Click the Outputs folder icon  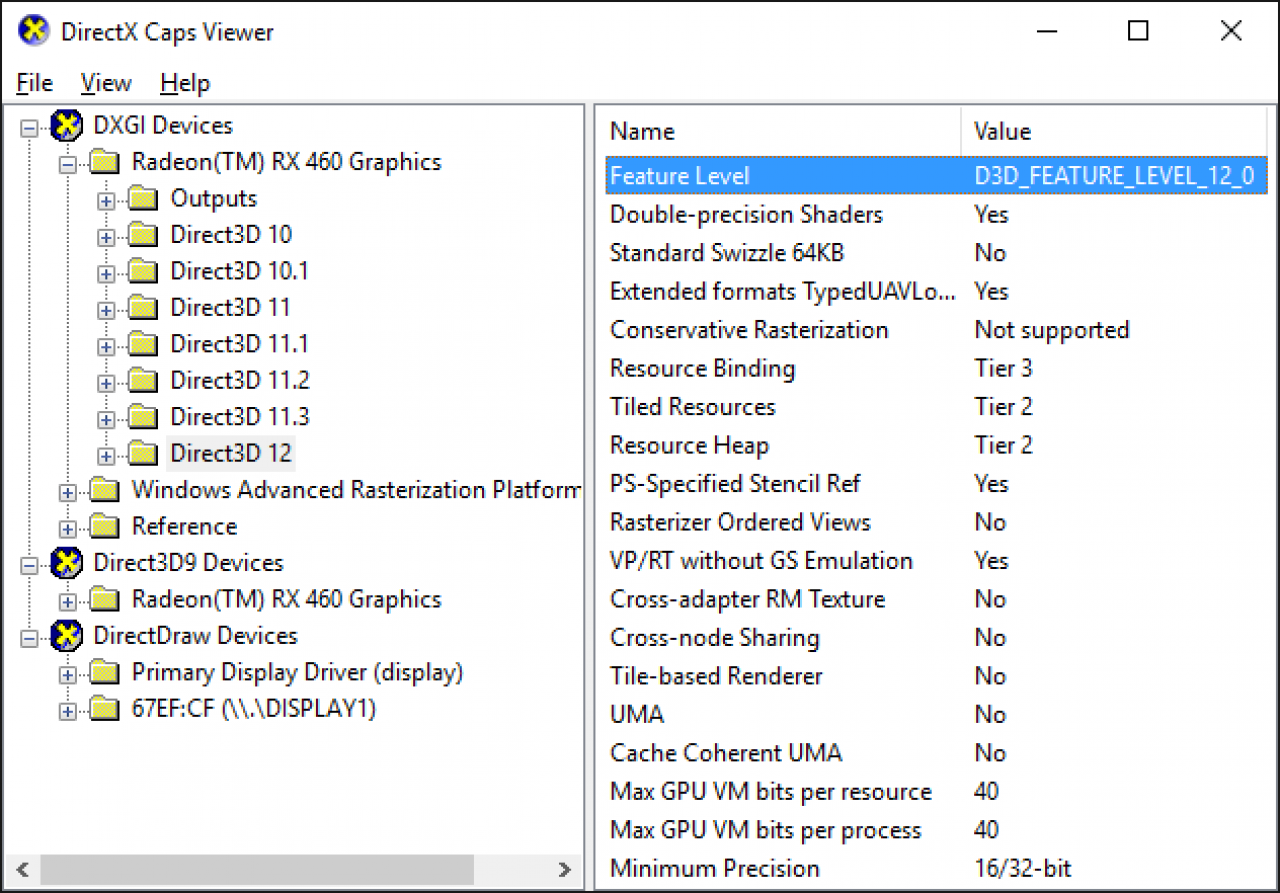[143, 199]
